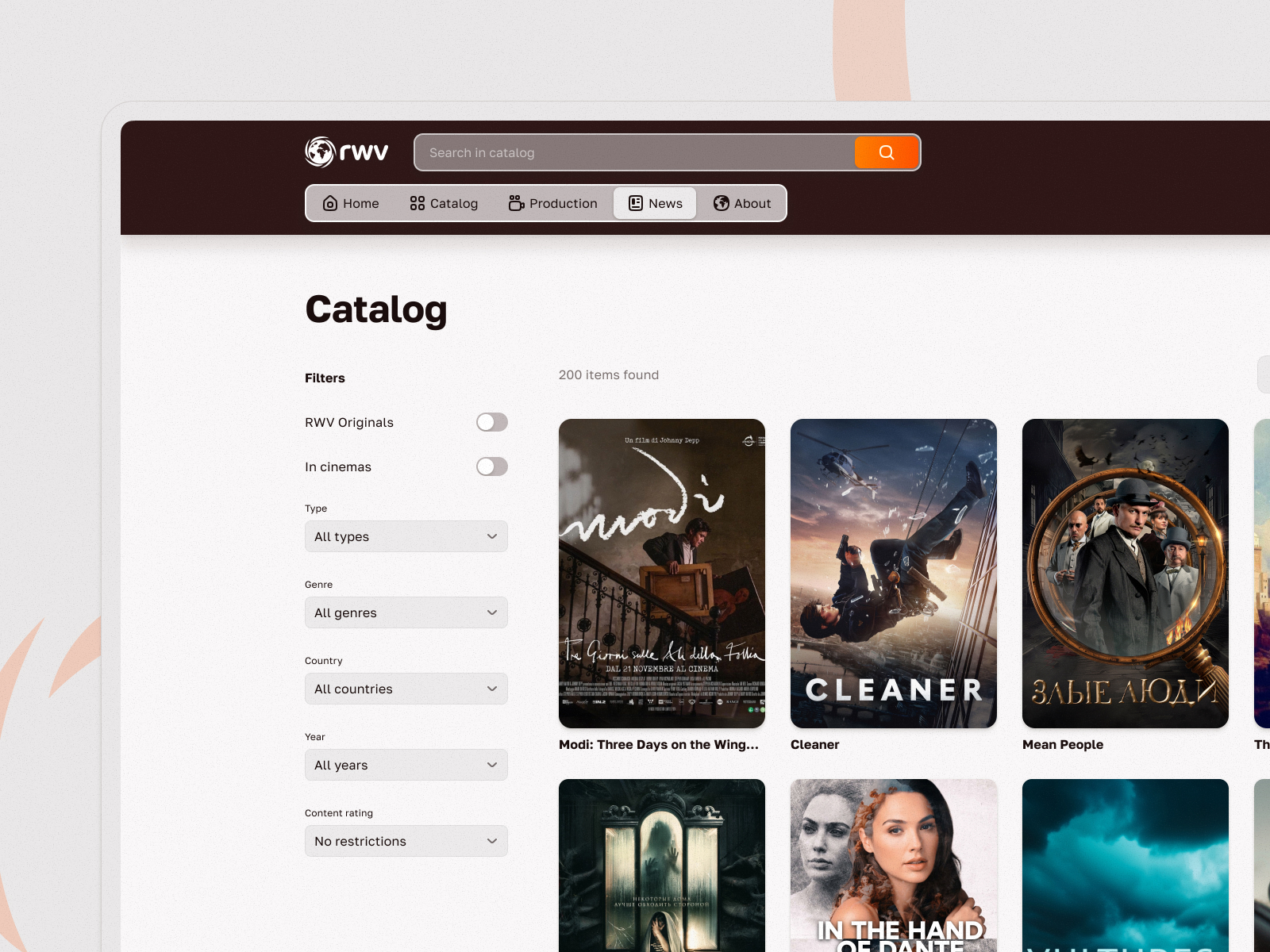Click the Content rating label
Image resolution: width=1270 pixels, height=952 pixels.
pos(339,812)
